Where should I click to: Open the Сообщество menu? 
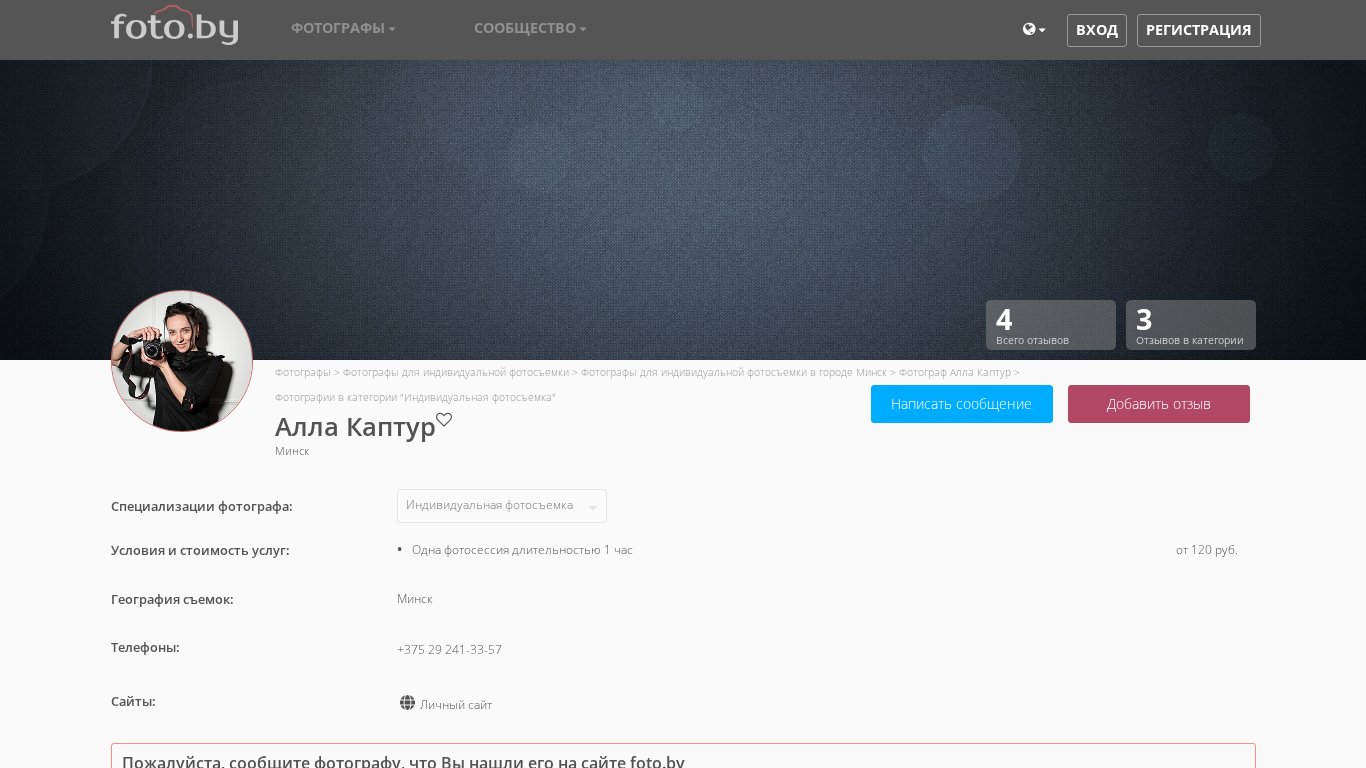530,28
